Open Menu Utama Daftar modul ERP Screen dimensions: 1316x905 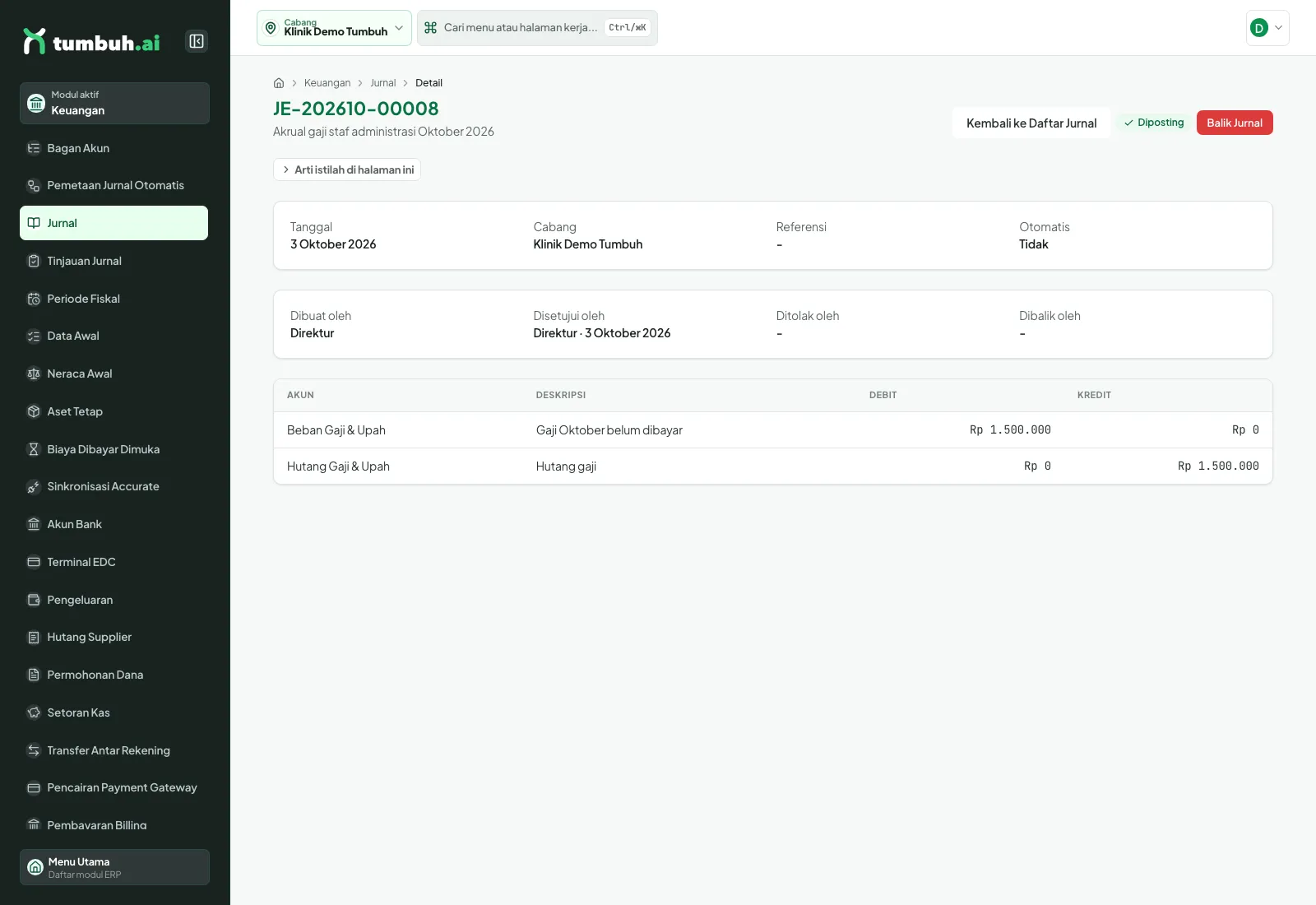[x=114, y=867]
